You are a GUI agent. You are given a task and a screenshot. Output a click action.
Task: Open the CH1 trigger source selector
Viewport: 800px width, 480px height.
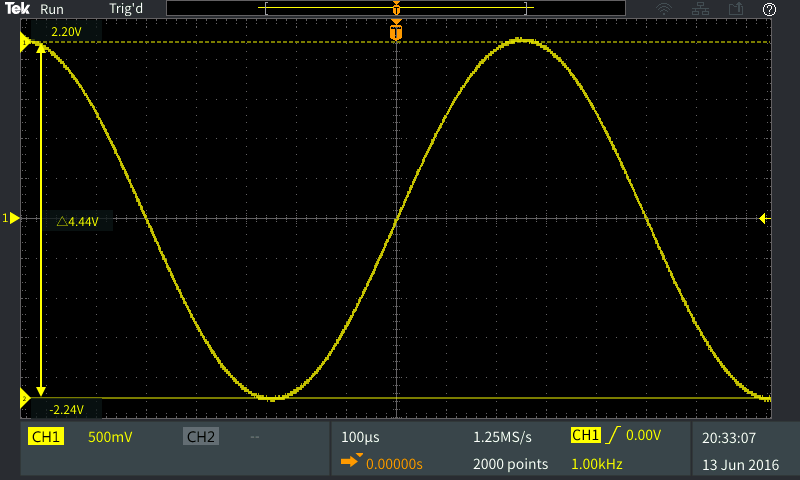[x=584, y=436]
